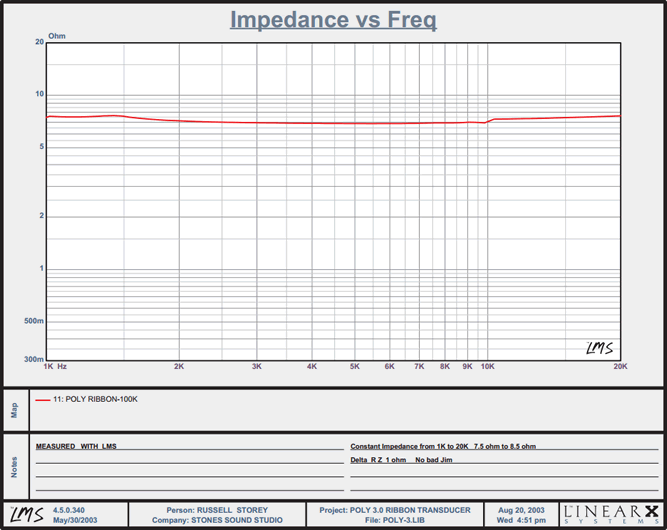667x530 pixels.
Task: Click the red legend line swatch
Action: (x=42, y=399)
